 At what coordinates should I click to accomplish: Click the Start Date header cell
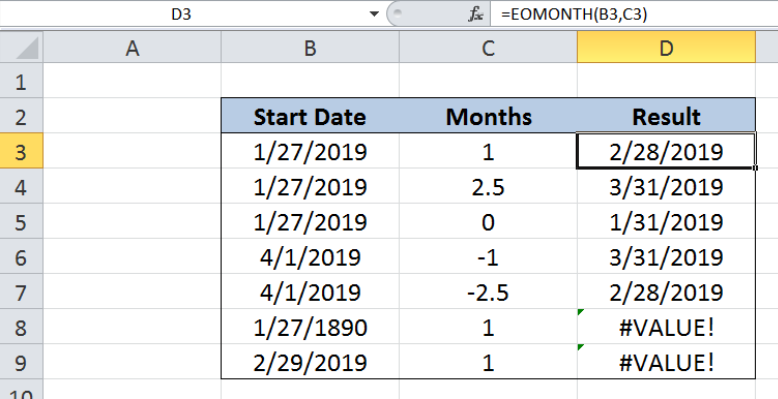(310, 116)
